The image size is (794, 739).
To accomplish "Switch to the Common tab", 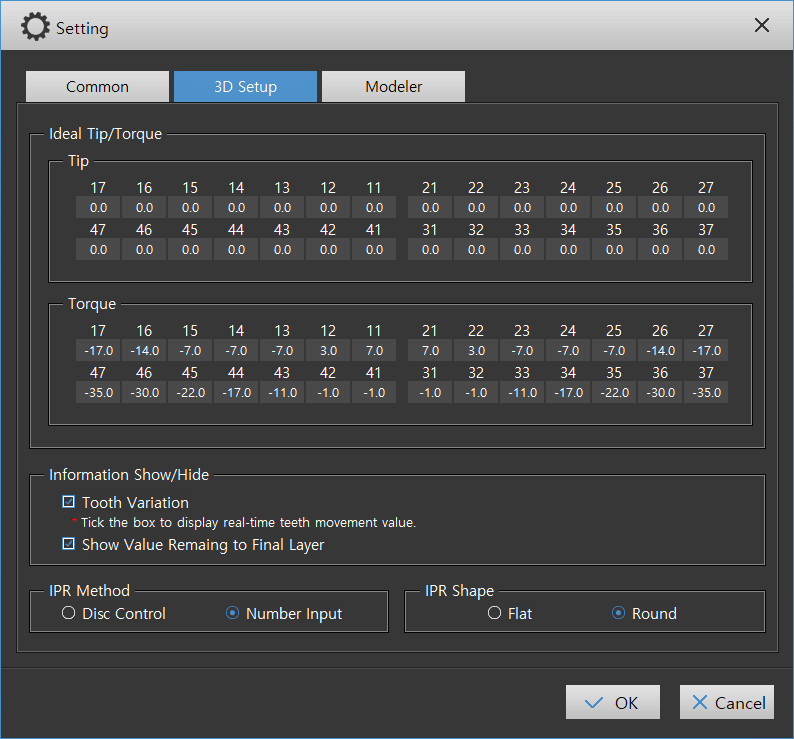I will coord(97,87).
